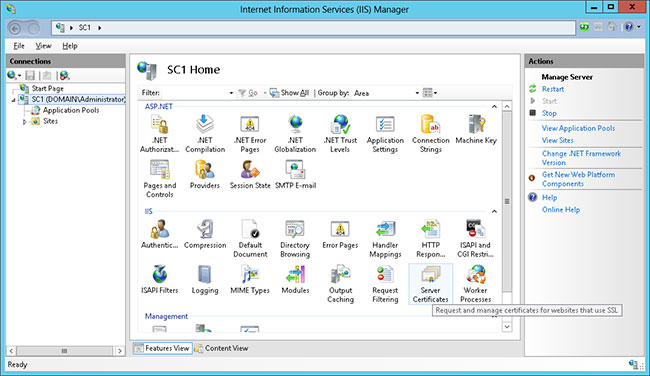Switch to Content View tab
Image resolution: width=650 pixels, height=376 pixels.
tap(221, 348)
